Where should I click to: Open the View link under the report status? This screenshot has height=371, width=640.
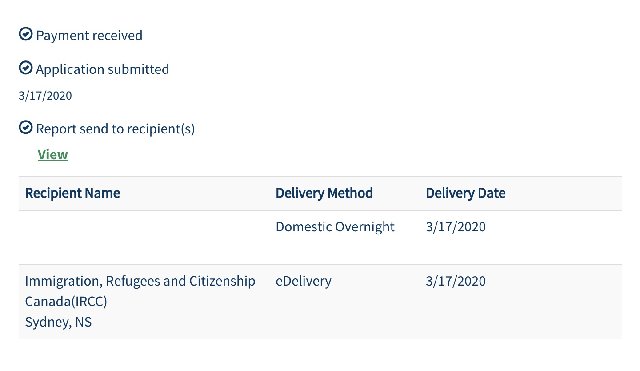pyautogui.click(x=53, y=155)
